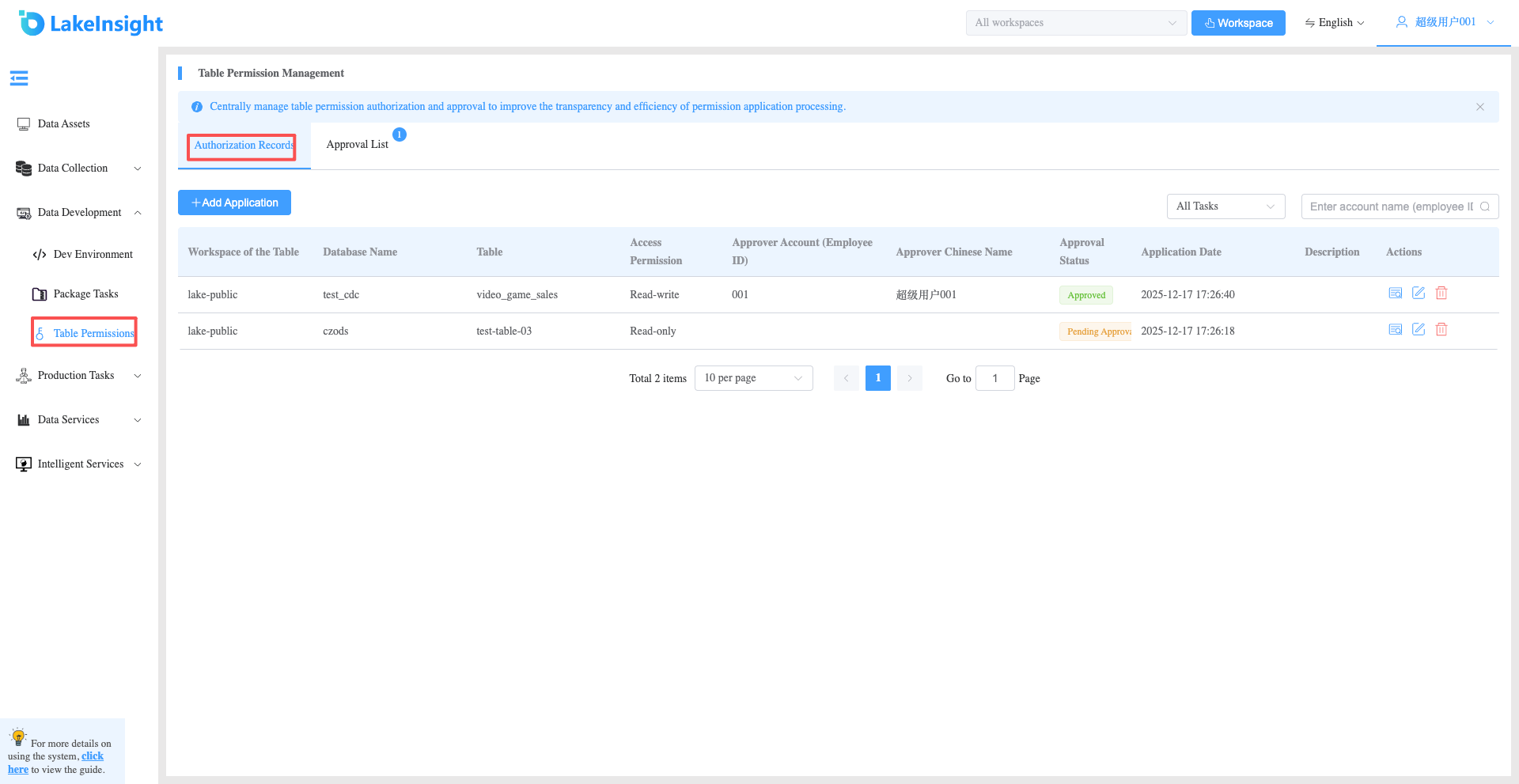Click edit icon for test-table-03 row
The image size is (1519, 784).
1419,330
